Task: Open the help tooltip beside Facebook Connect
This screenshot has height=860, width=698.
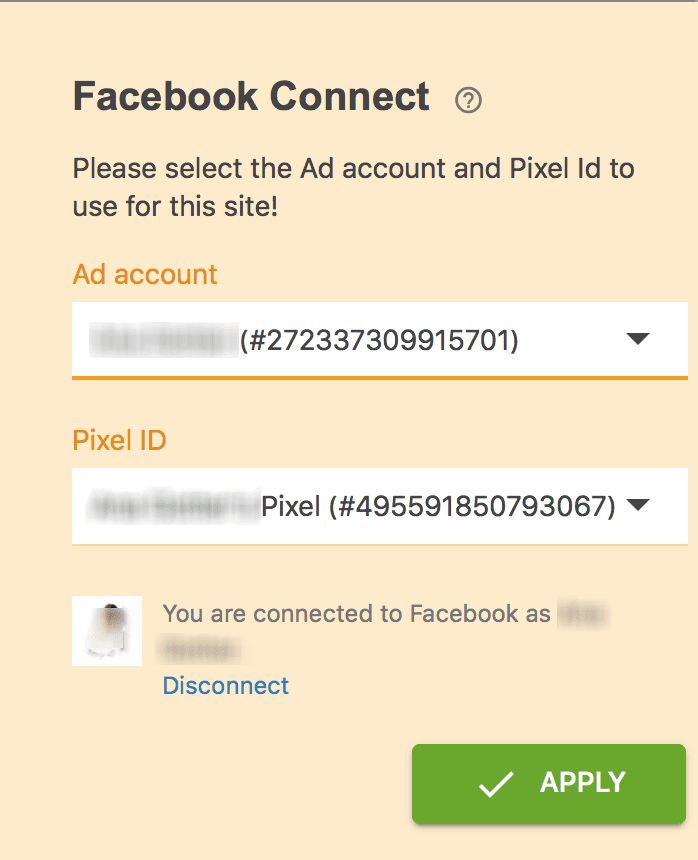Action: point(468,100)
